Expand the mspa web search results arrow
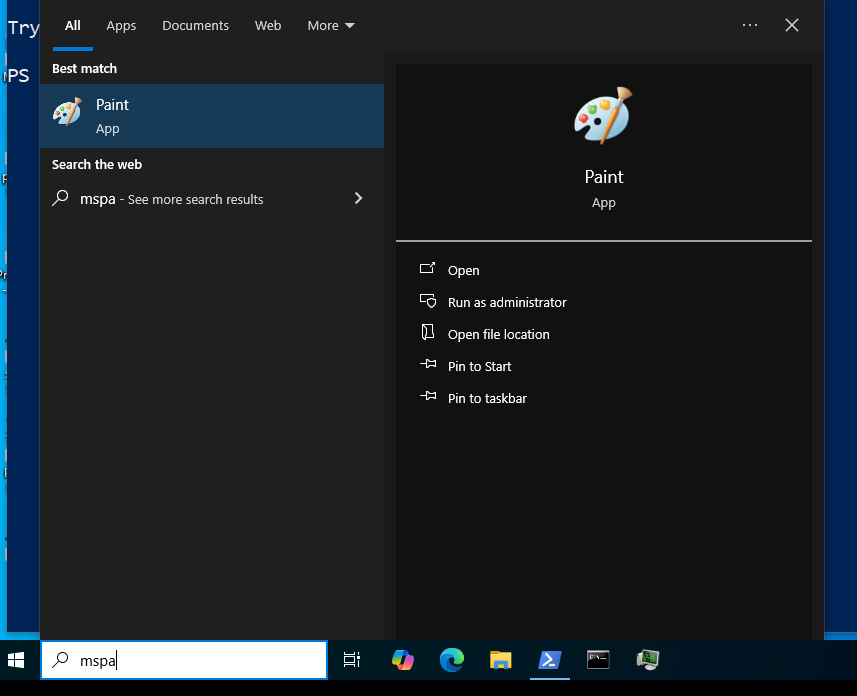857x696 pixels. pos(358,199)
